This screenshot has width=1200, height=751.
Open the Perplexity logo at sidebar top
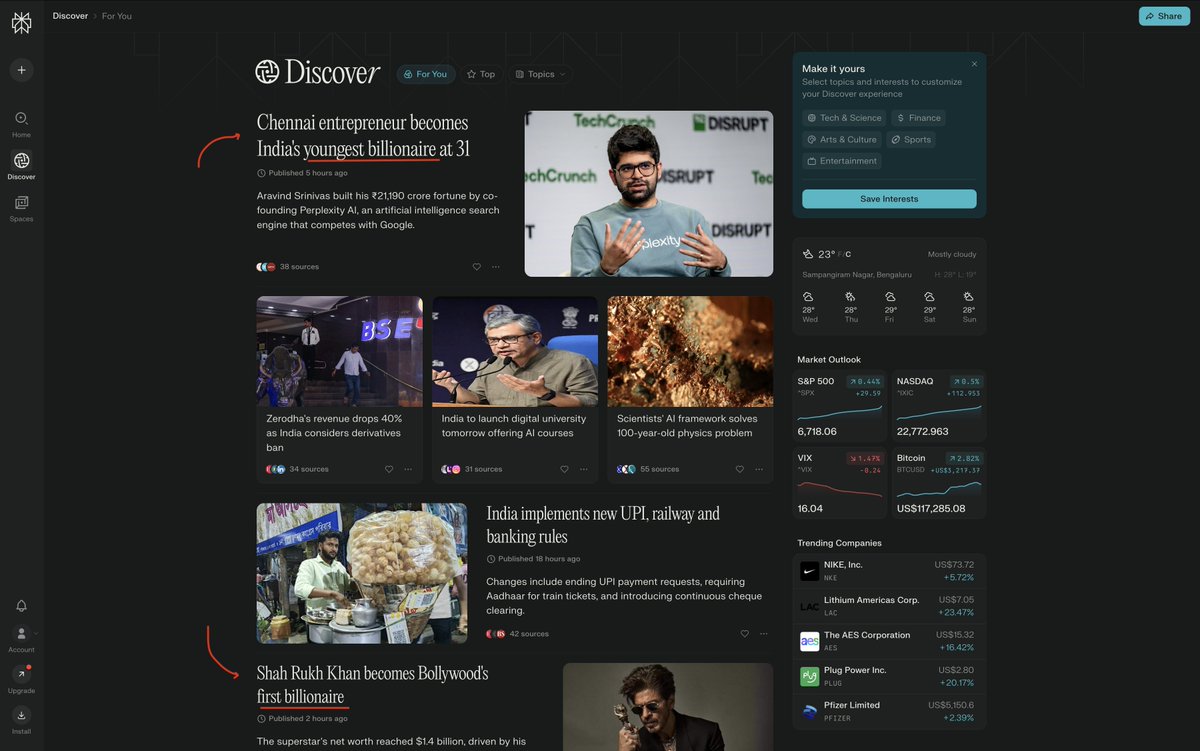point(21,23)
